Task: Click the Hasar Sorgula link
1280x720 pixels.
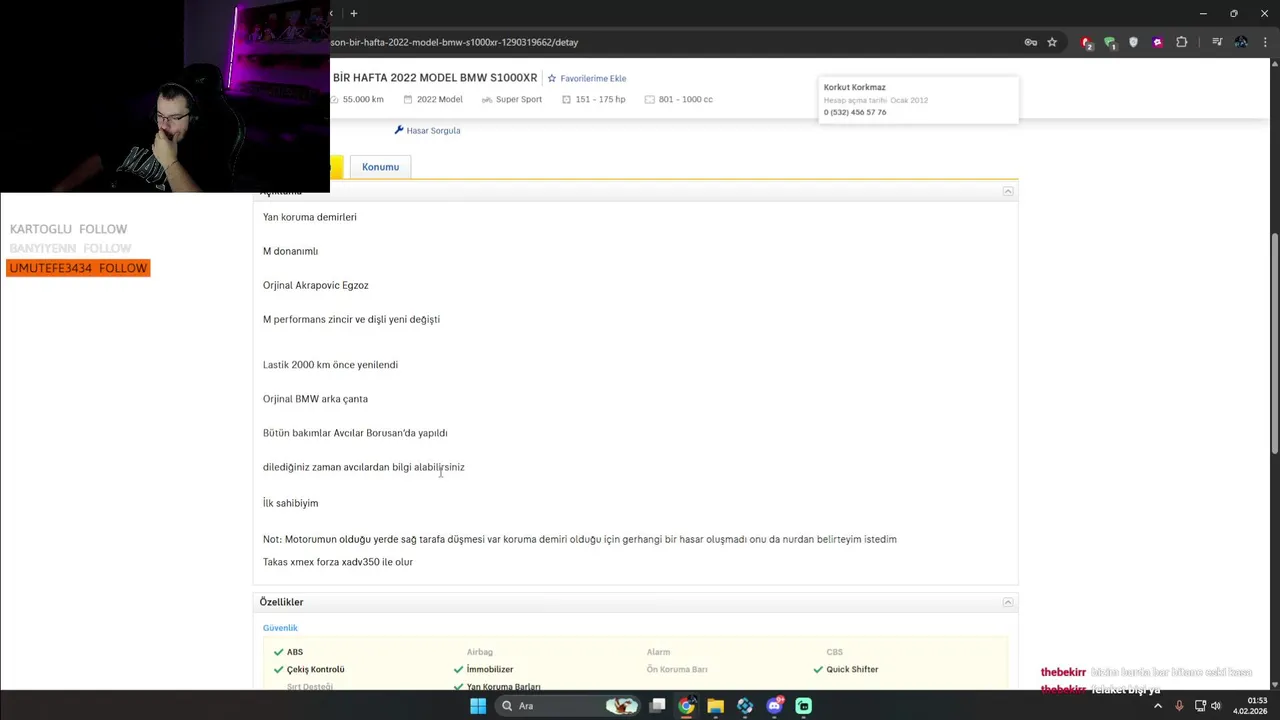Action: (433, 130)
